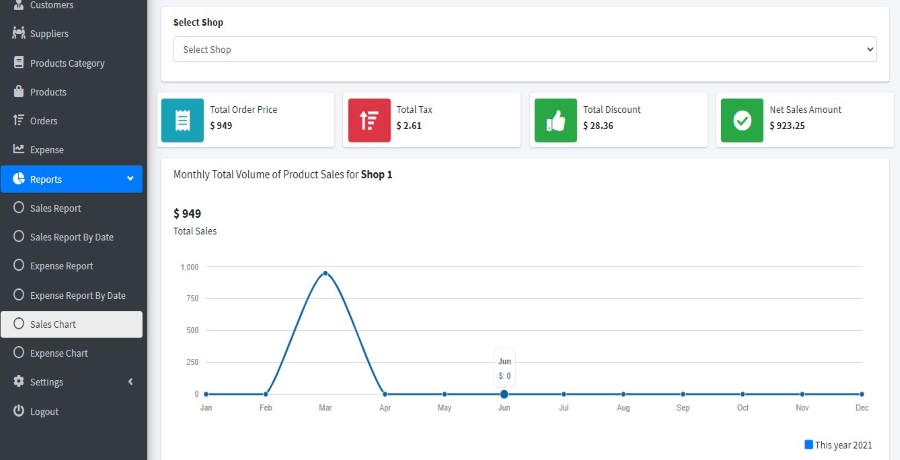Expand the Settings submenu arrow
The width and height of the screenshot is (900, 460).
130,382
